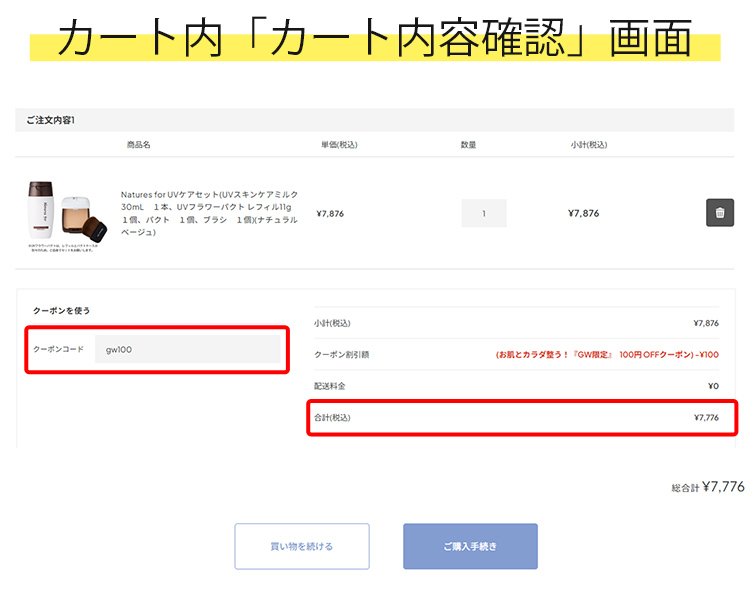
Task: Click the quantity field showing 1
Action: (x=484, y=213)
